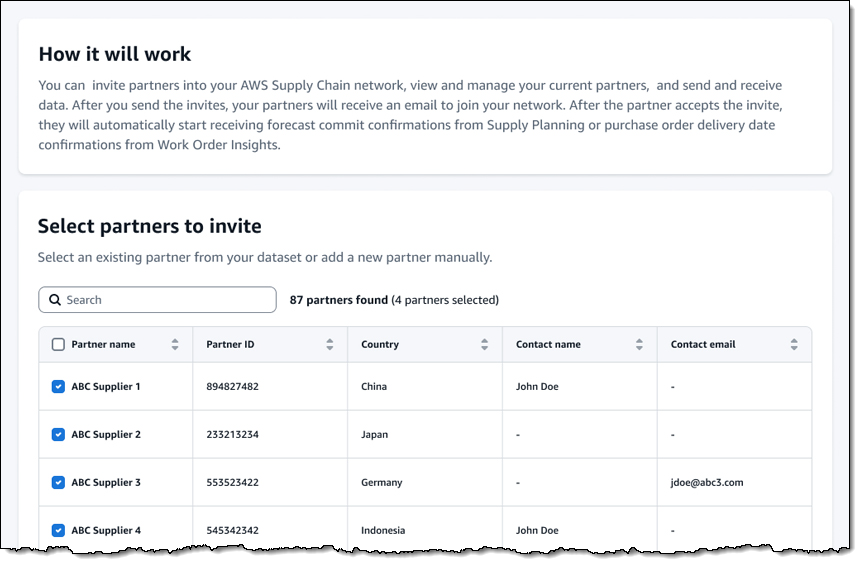Click the search magnifier icon
Viewport: 860px width, 564px height.
pos(54,300)
